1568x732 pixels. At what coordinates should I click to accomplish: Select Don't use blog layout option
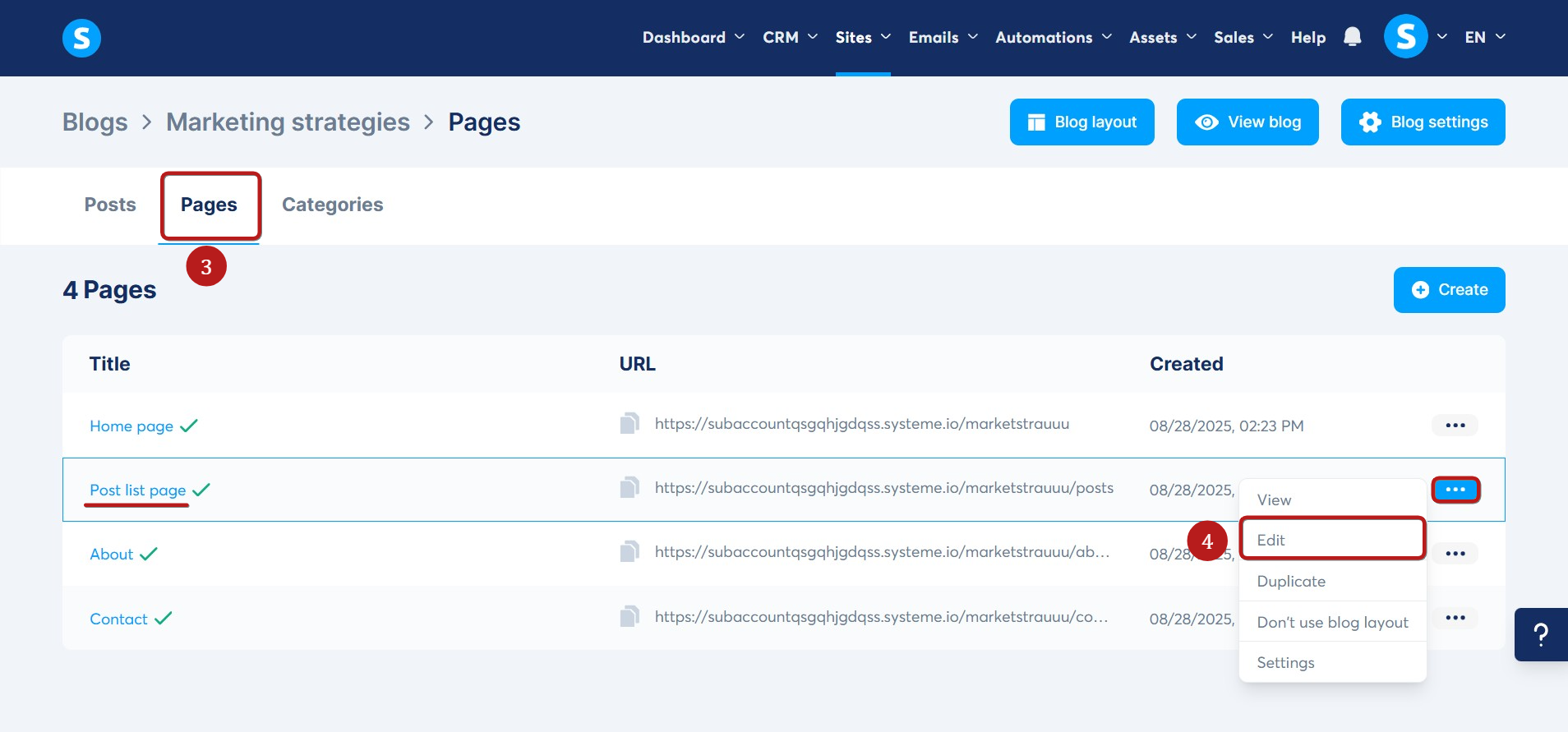(1332, 622)
